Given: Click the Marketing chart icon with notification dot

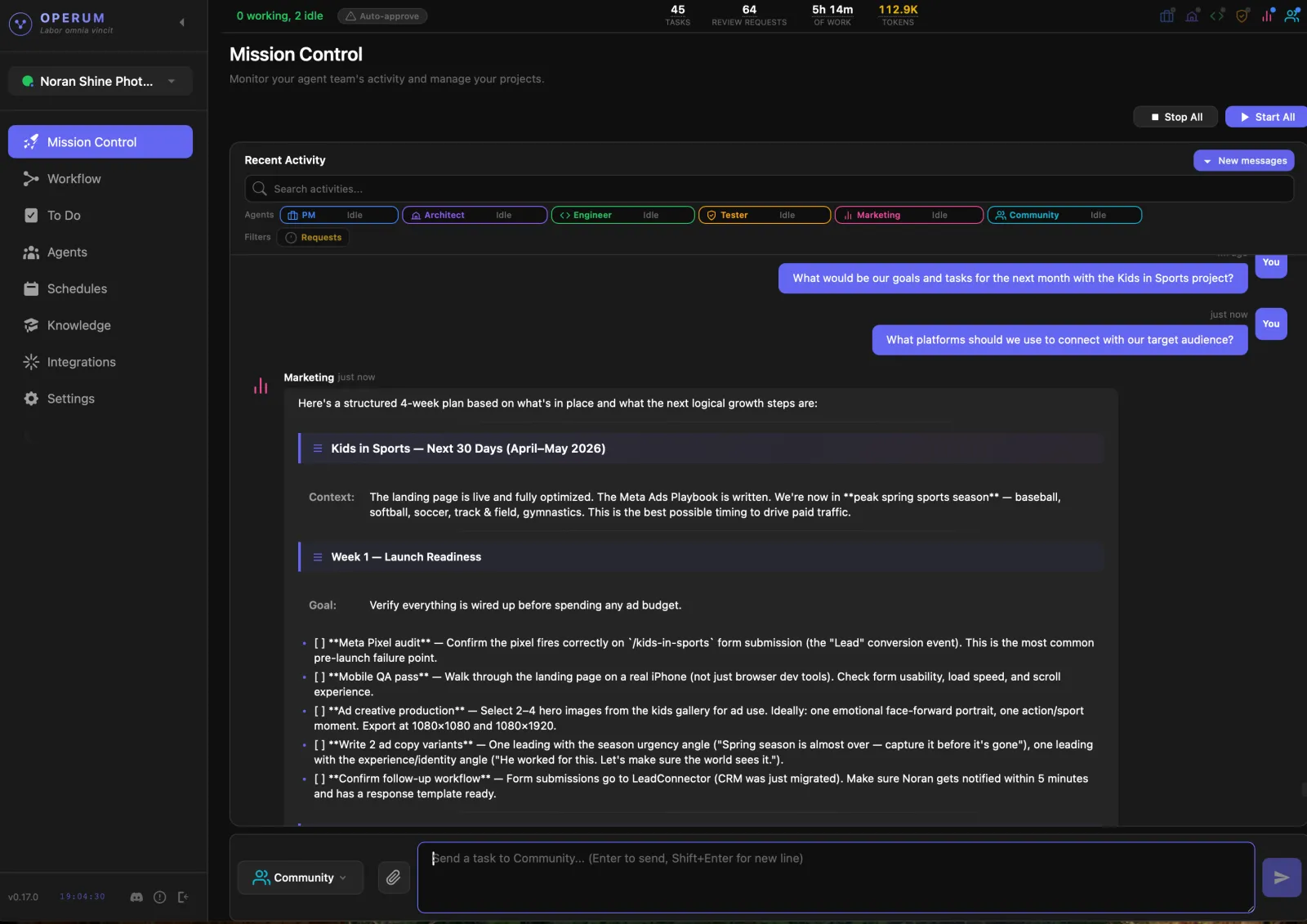Looking at the screenshot, I should (1267, 16).
